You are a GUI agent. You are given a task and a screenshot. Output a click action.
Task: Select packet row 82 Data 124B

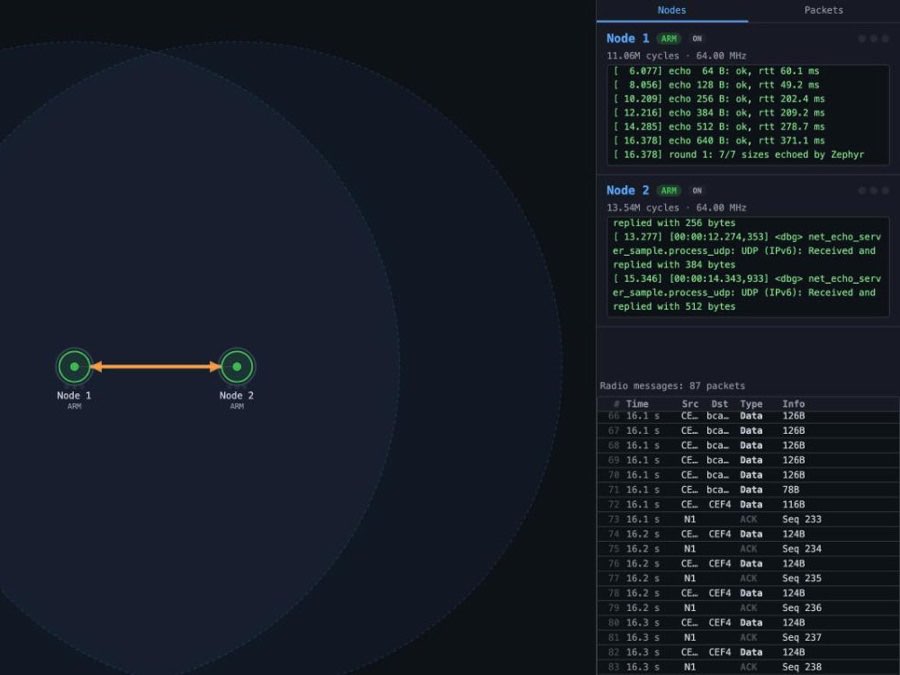point(748,652)
